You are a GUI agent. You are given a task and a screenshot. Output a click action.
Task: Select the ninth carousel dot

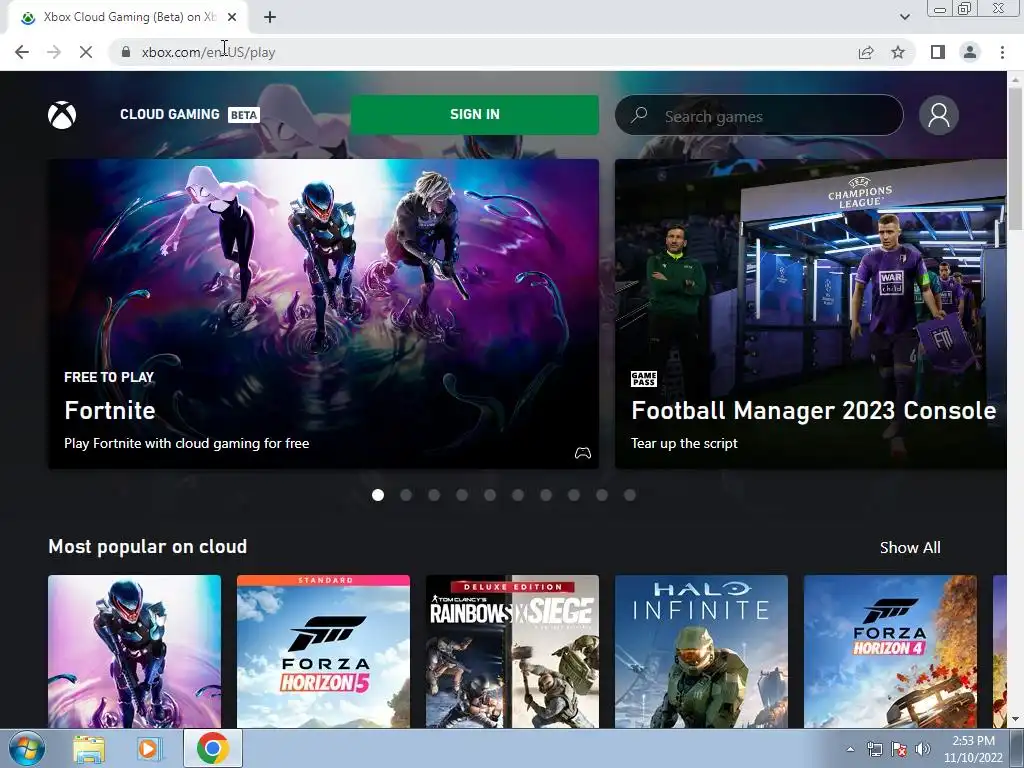(x=601, y=495)
